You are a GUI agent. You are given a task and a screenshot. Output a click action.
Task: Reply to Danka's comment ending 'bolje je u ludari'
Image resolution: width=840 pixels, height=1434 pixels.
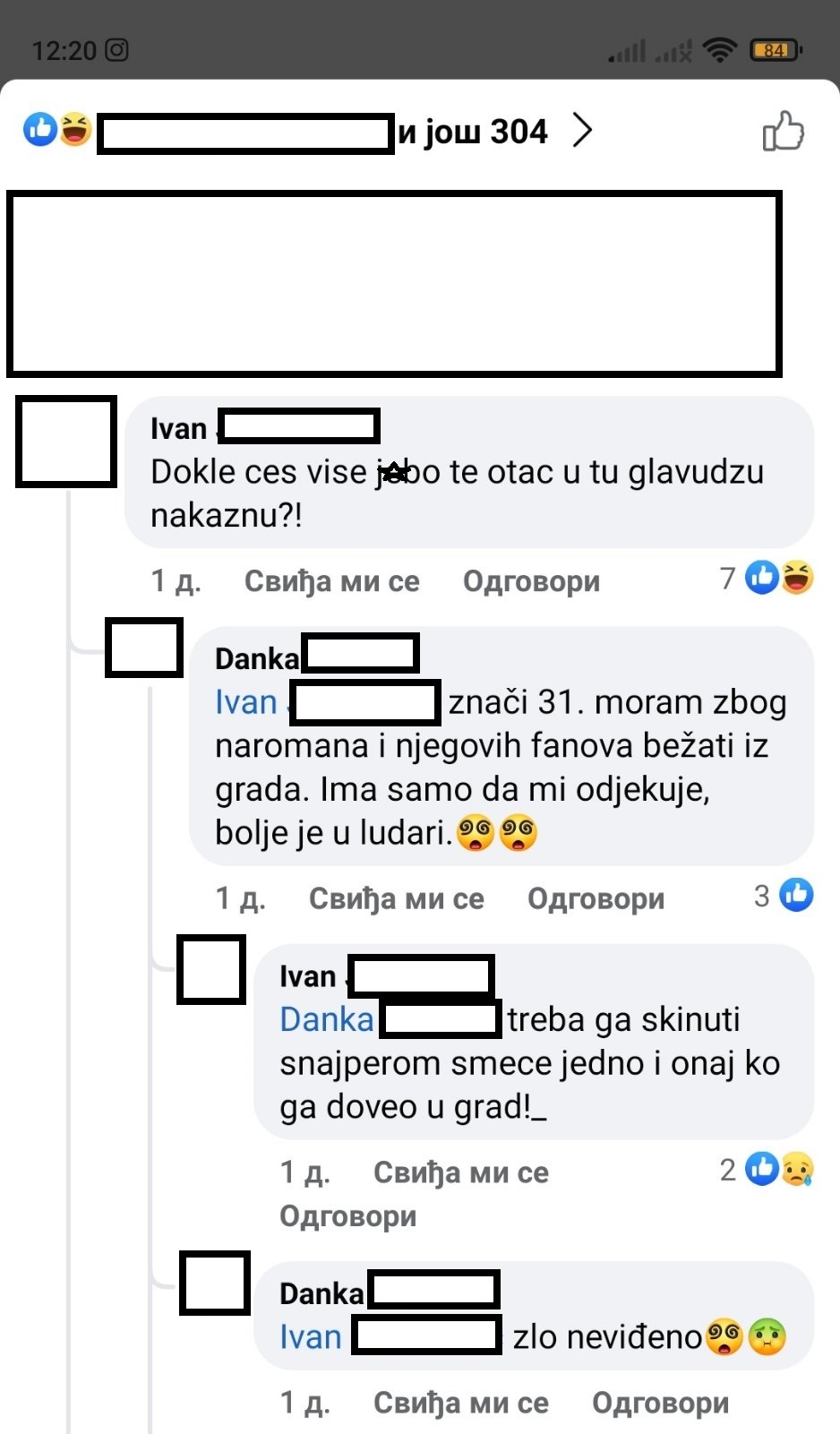click(x=596, y=898)
